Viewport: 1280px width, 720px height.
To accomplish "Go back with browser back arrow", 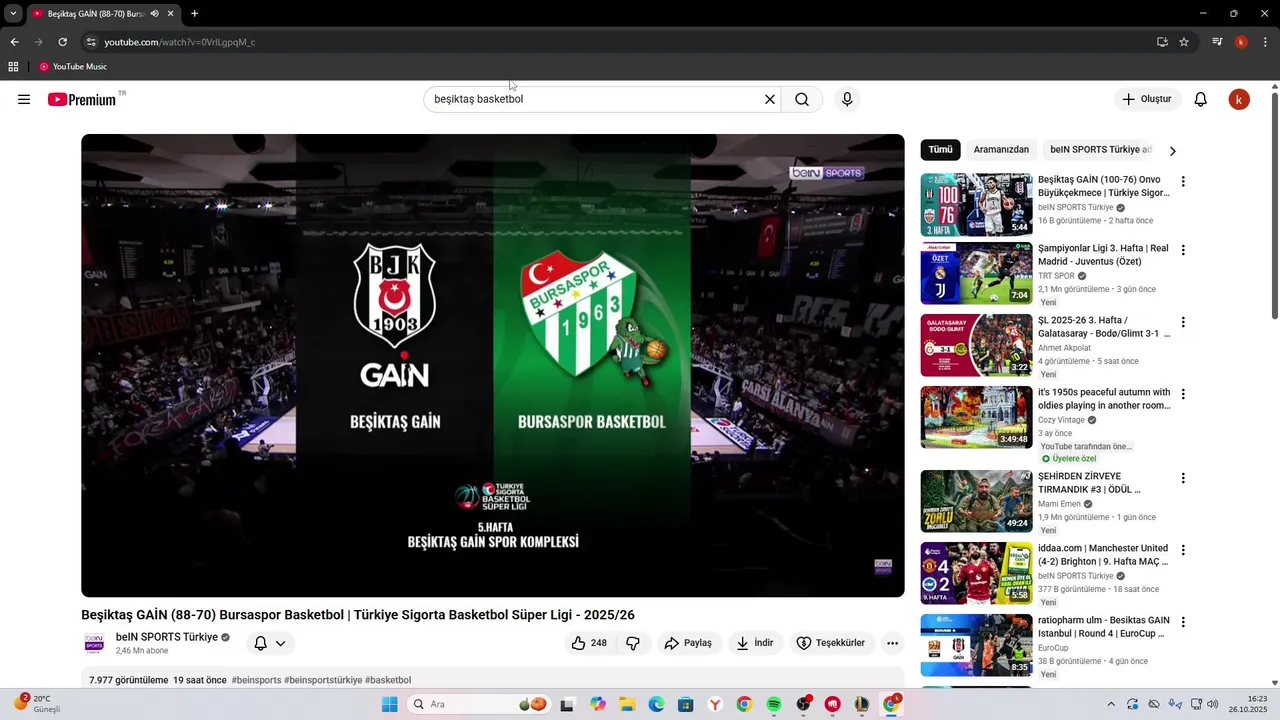I will 14,42.
